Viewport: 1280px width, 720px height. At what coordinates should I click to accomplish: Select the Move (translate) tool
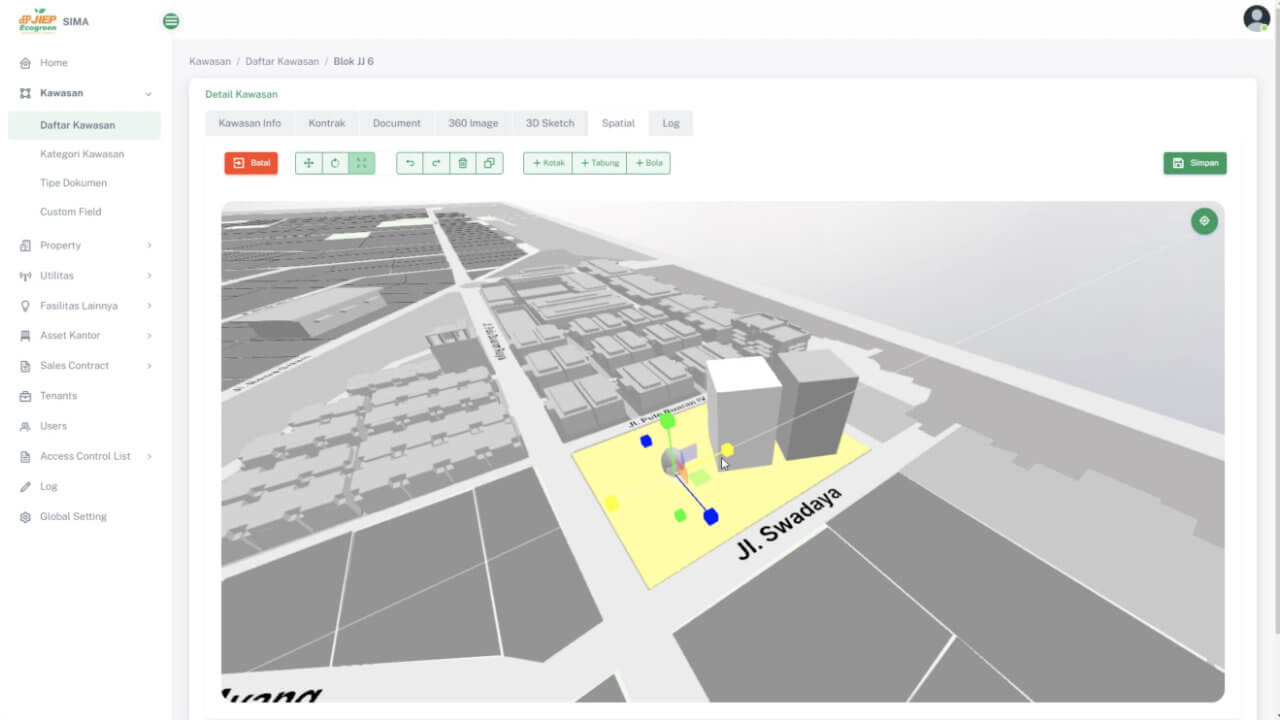tap(309, 163)
